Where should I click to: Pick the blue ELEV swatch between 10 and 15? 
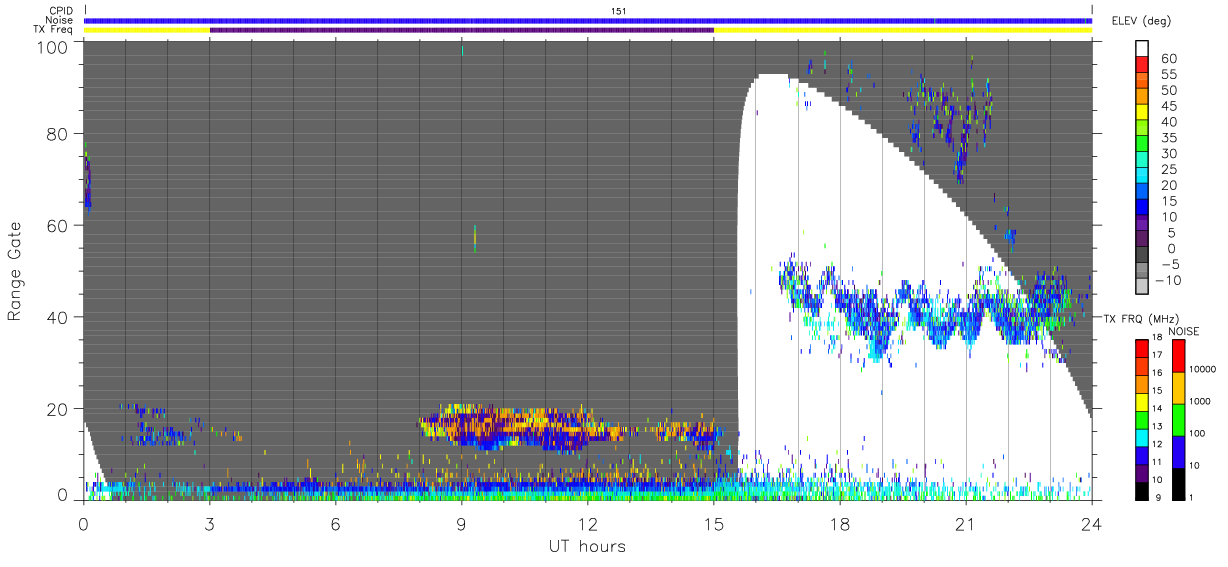[1142, 208]
